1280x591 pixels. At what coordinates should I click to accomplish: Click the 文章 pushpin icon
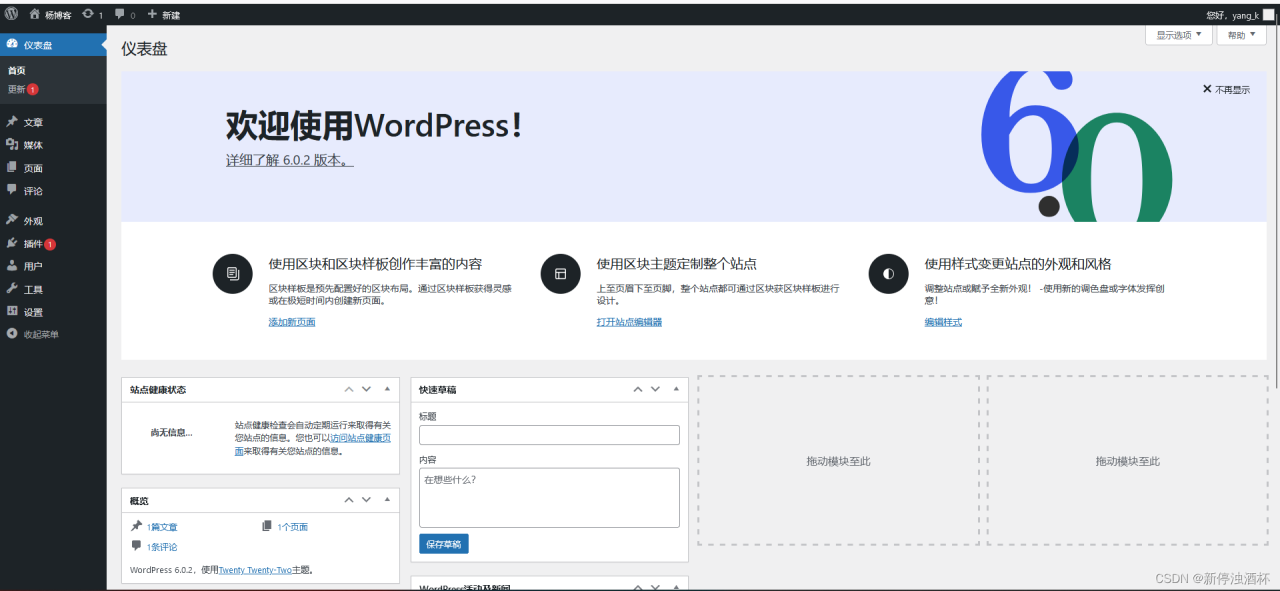[x=12, y=122]
